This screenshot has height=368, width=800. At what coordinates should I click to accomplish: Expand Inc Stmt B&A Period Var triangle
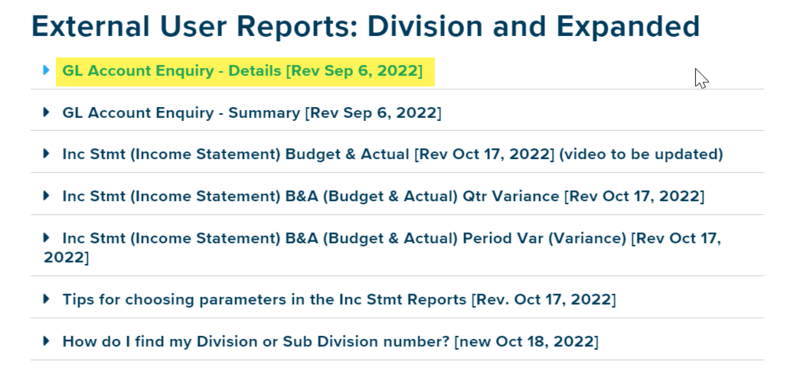pos(46,237)
